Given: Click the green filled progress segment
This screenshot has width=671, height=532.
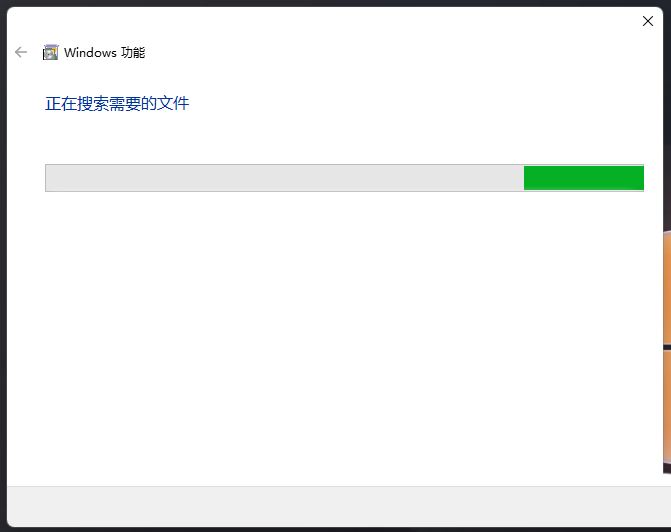Looking at the screenshot, I should (x=584, y=178).
